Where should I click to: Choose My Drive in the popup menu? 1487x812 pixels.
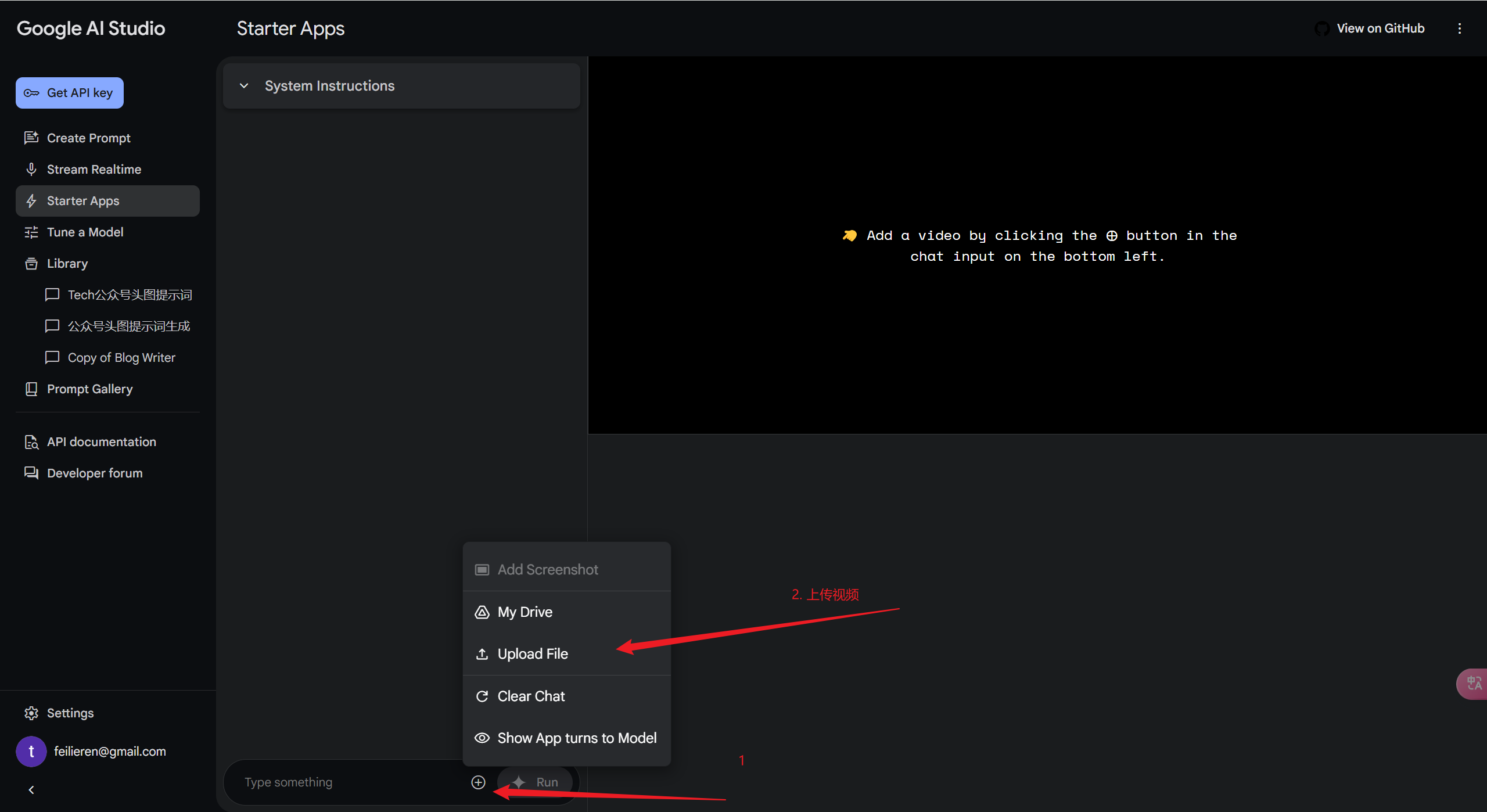click(525, 612)
